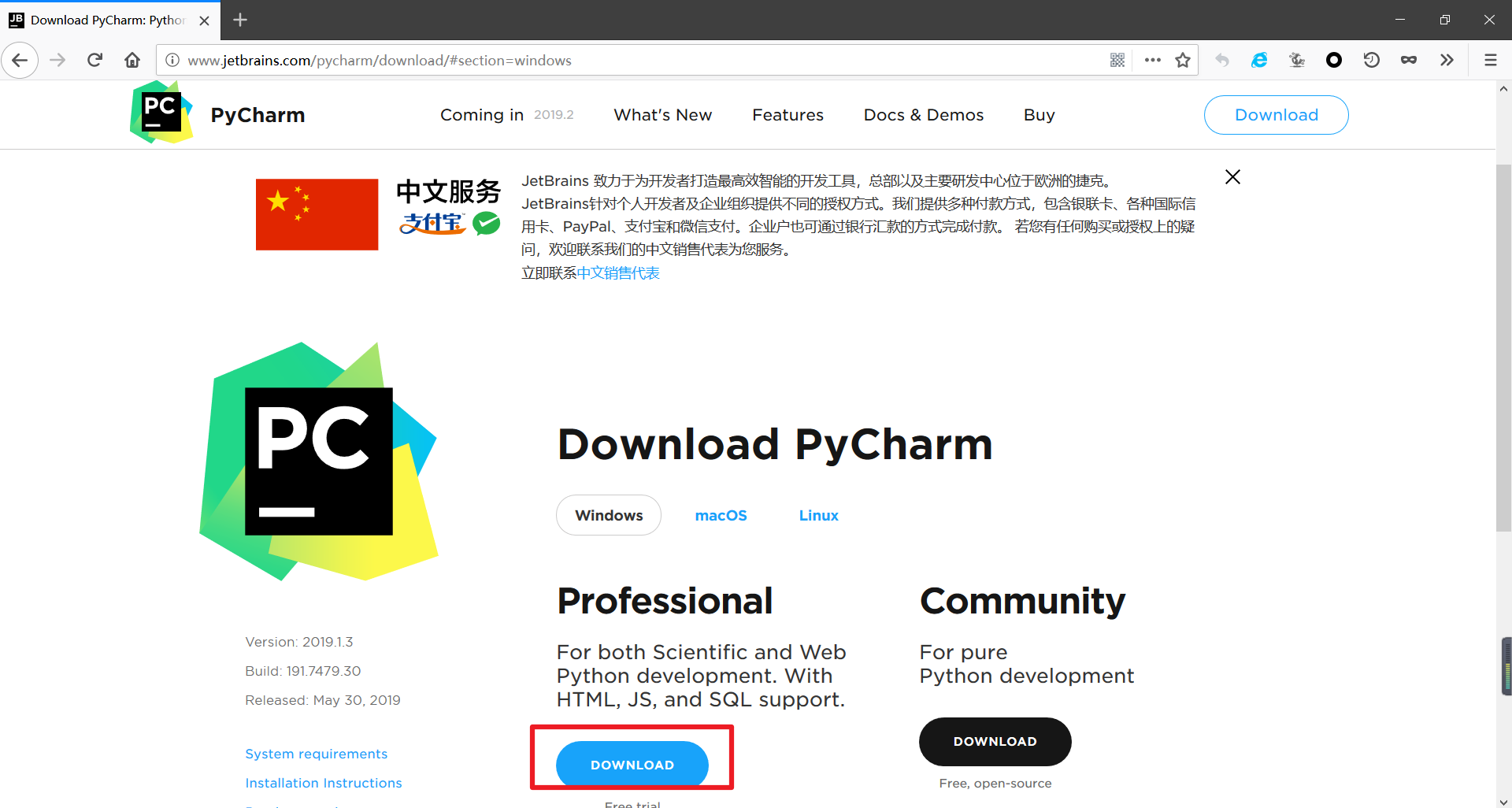This screenshot has height=808, width=1512.
Task: Click the Free, open-source label
Action: (995, 784)
